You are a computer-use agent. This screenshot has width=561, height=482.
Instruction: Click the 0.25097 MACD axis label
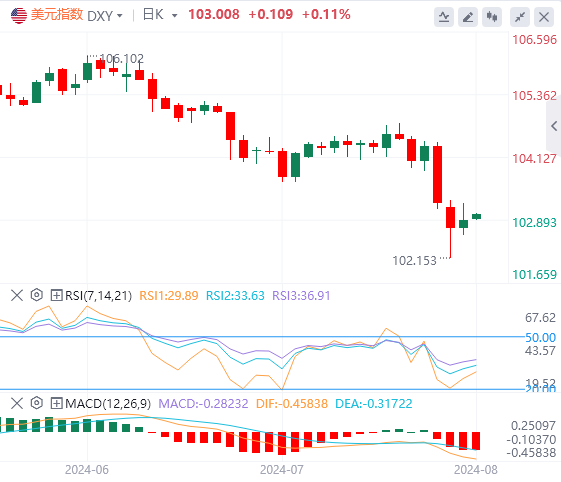click(x=533, y=425)
